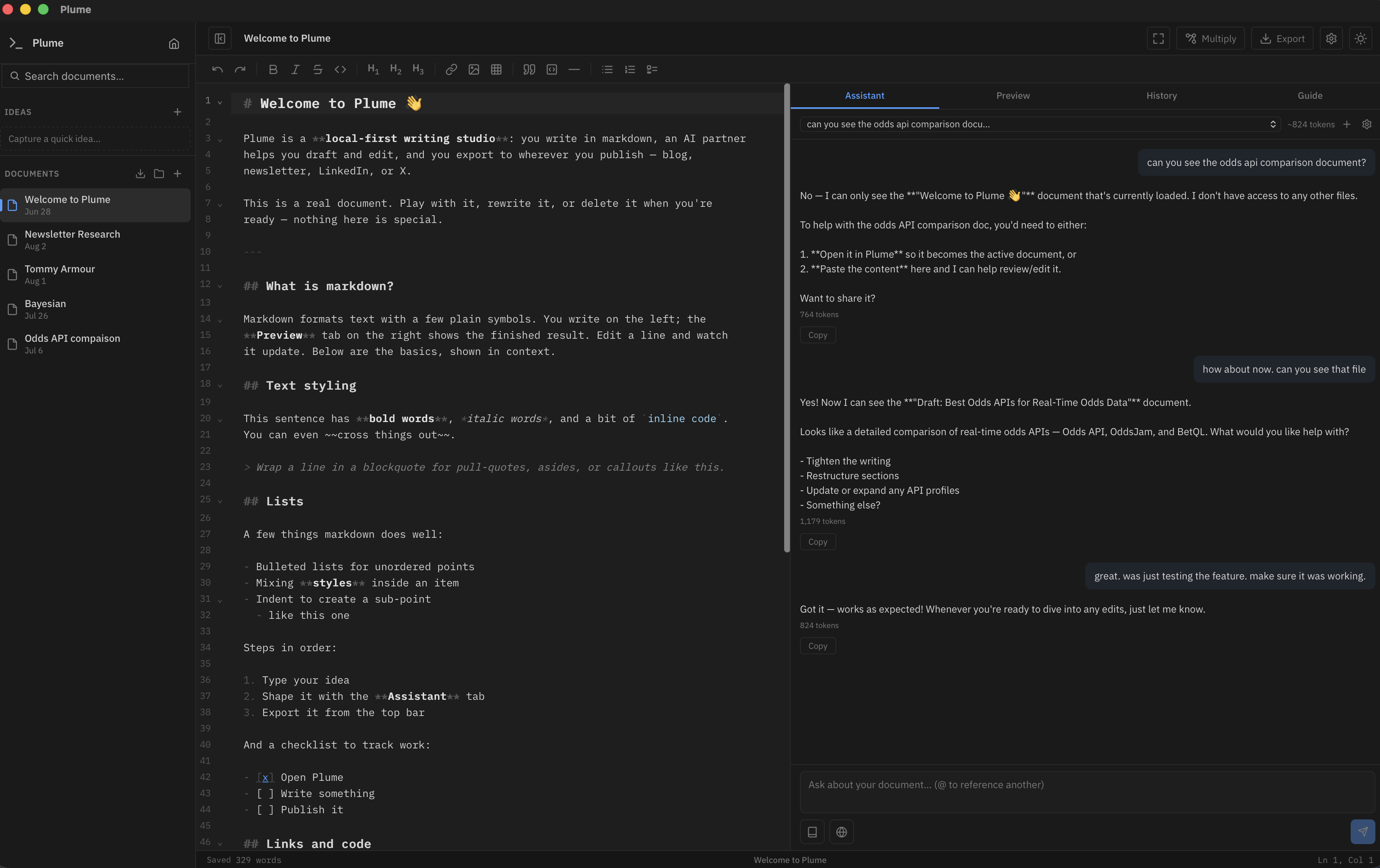Open the Odds API compaison document

(96, 344)
